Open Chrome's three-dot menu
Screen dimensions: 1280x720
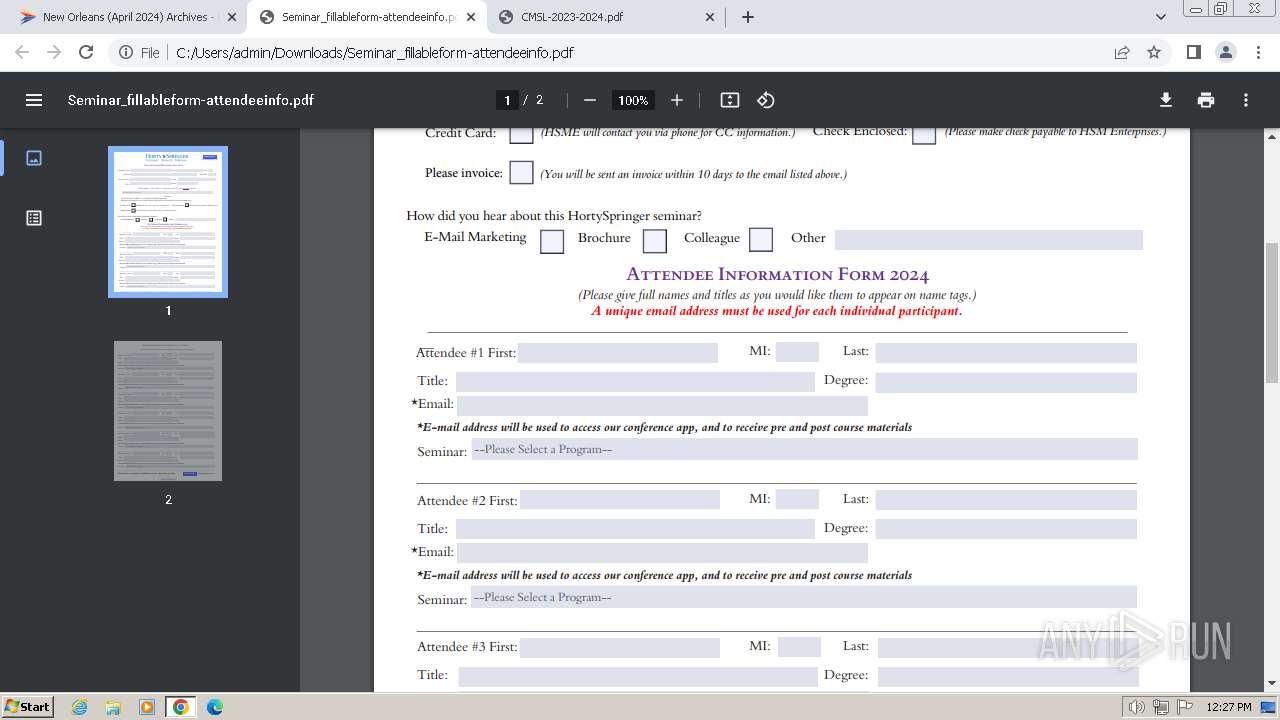(x=1258, y=52)
